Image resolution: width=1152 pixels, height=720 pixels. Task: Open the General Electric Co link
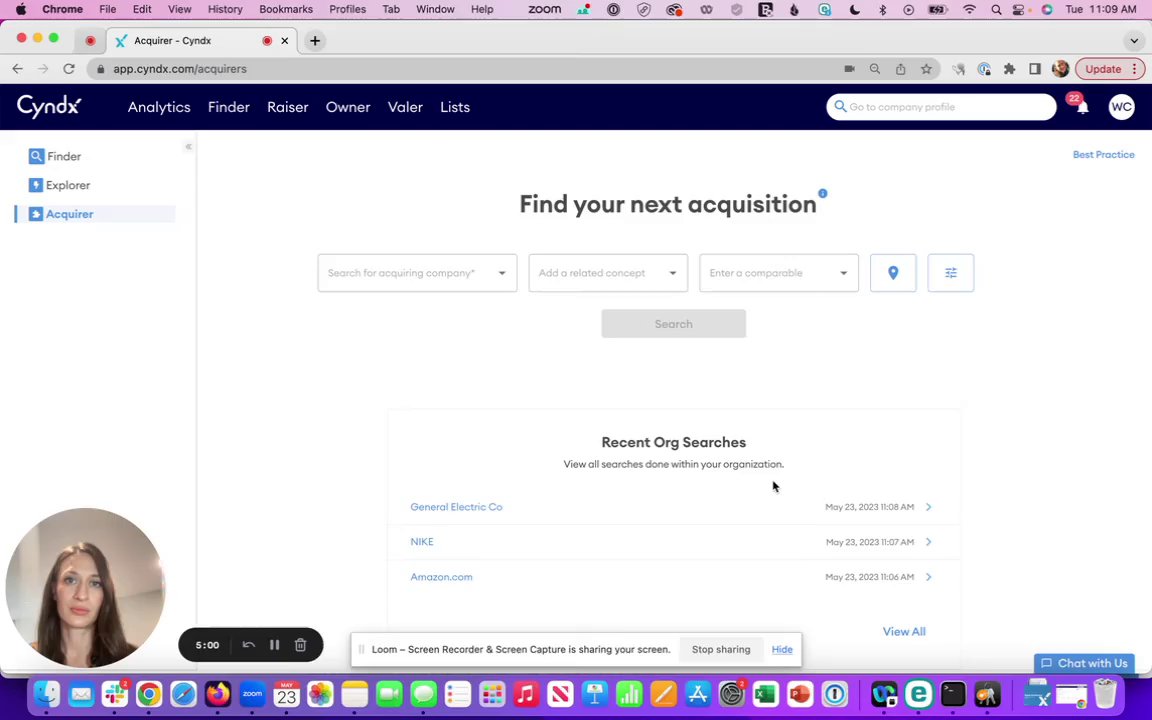pyautogui.click(x=456, y=507)
